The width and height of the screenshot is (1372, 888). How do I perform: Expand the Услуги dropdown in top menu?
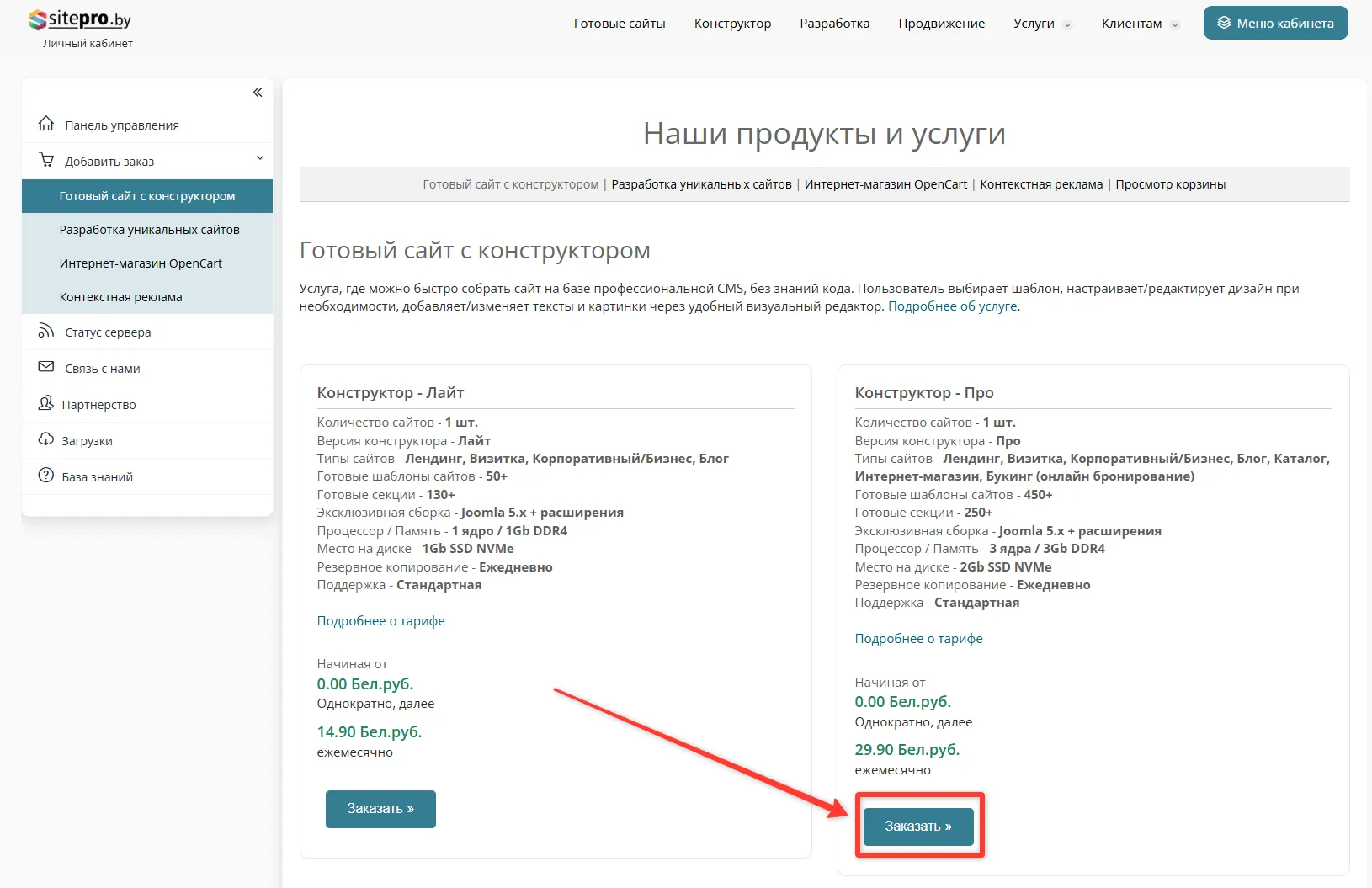tap(1042, 24)
